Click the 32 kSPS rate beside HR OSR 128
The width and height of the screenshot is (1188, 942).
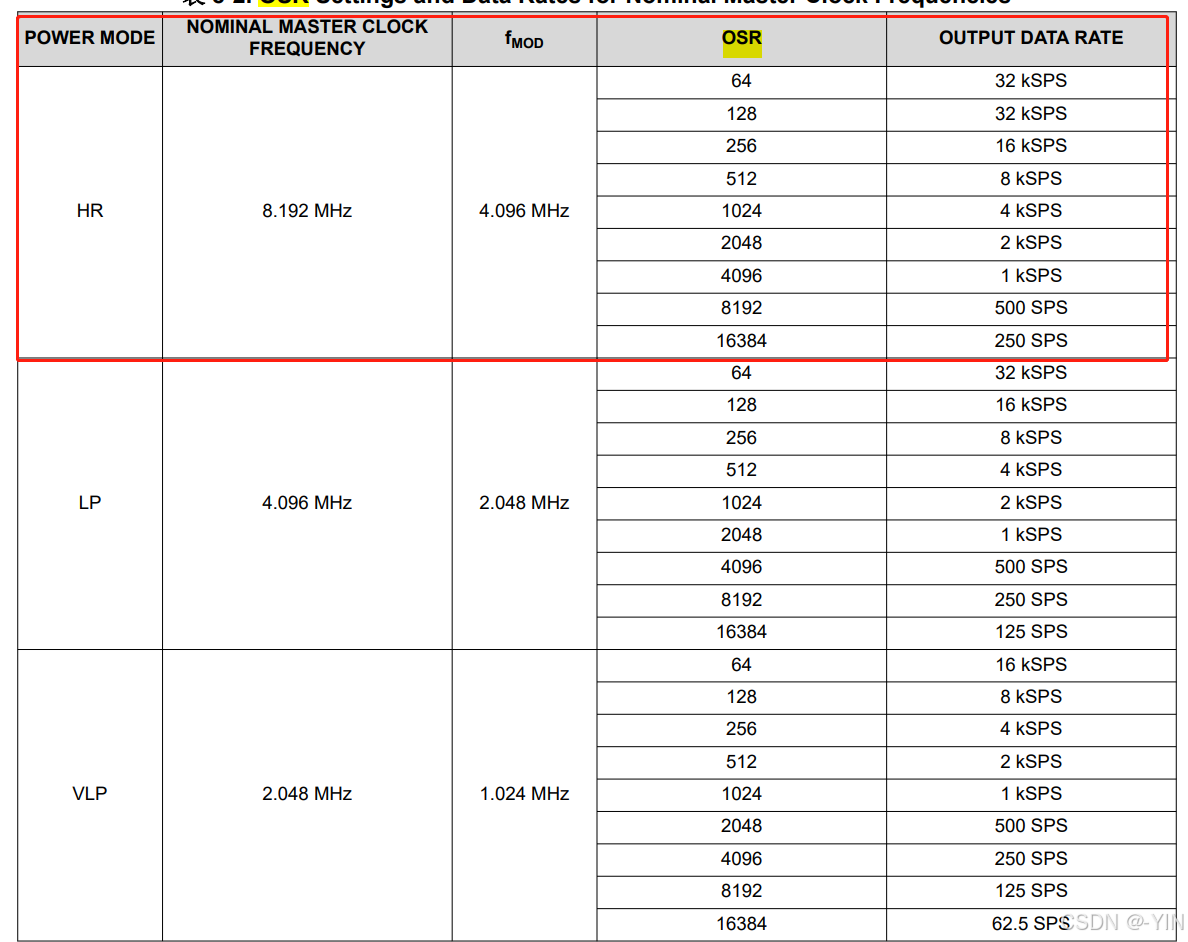click(x=1030, y=114)
